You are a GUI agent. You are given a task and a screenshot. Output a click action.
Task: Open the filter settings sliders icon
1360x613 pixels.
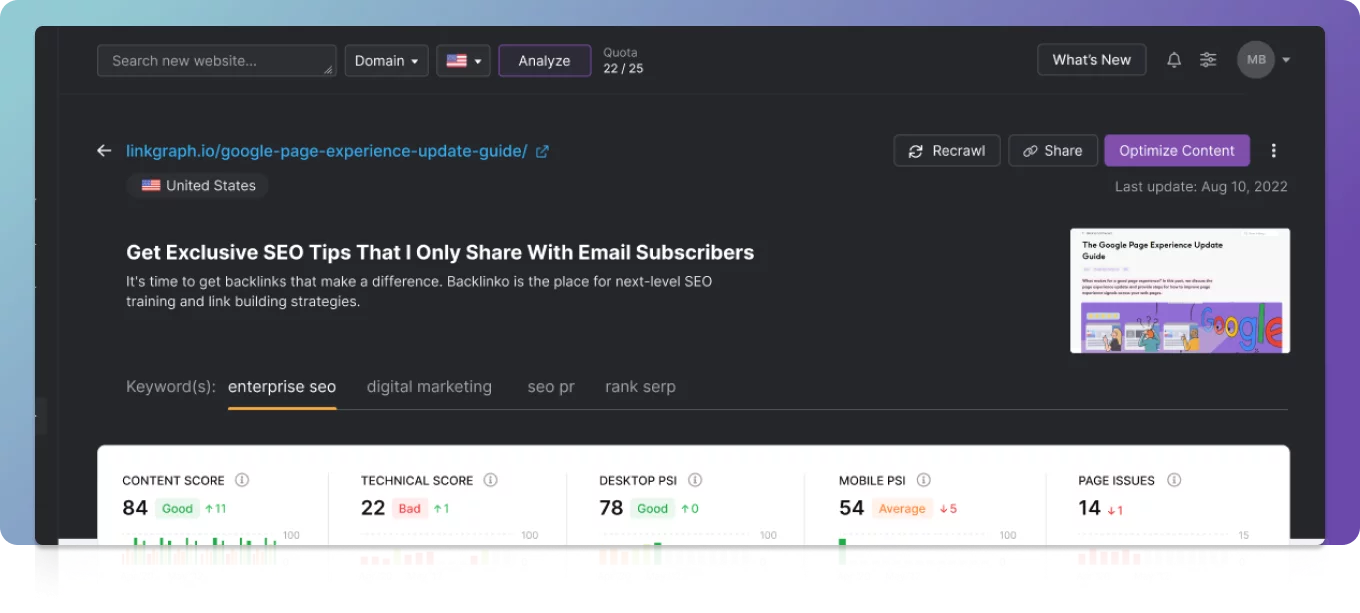tap(1208, 60)
